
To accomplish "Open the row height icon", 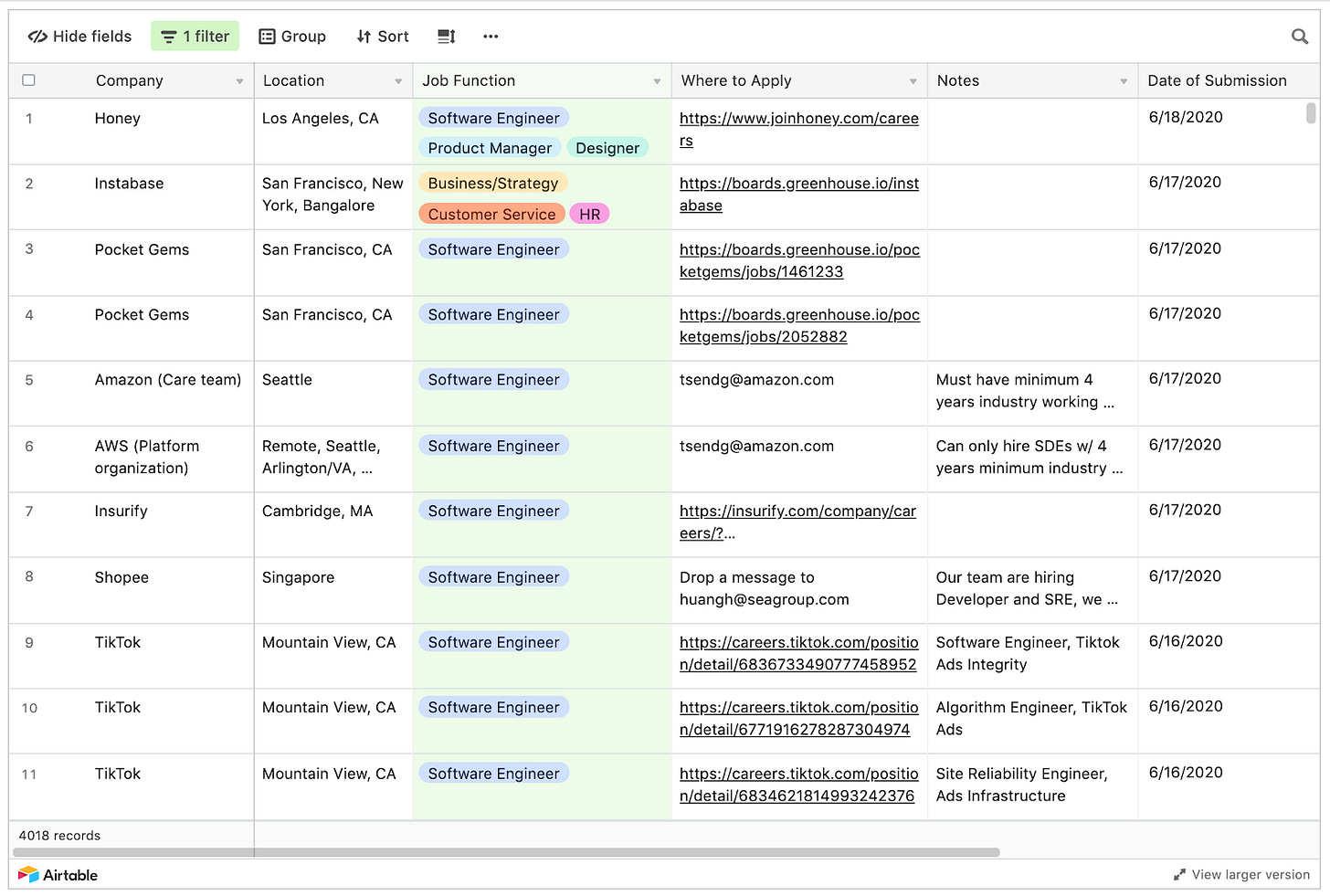I will [446, 37].
